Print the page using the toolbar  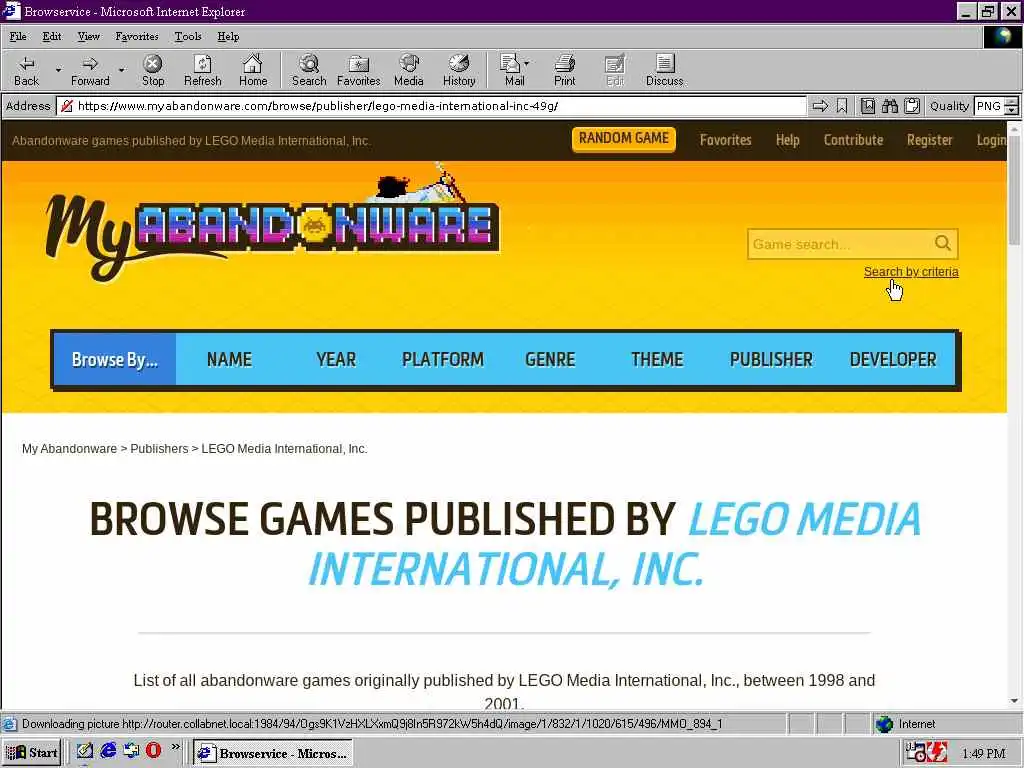pyautogui.click(x=565, y=71)
